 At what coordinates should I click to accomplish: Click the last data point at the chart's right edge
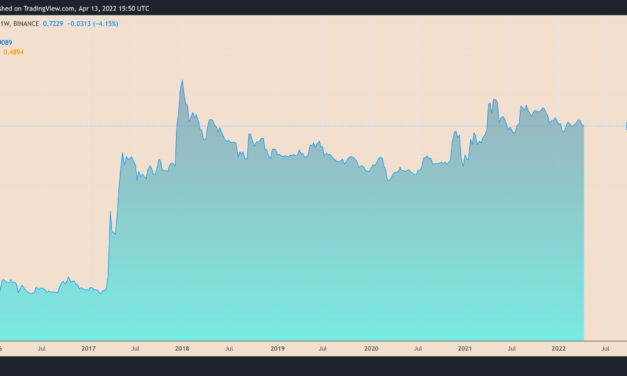583,126
